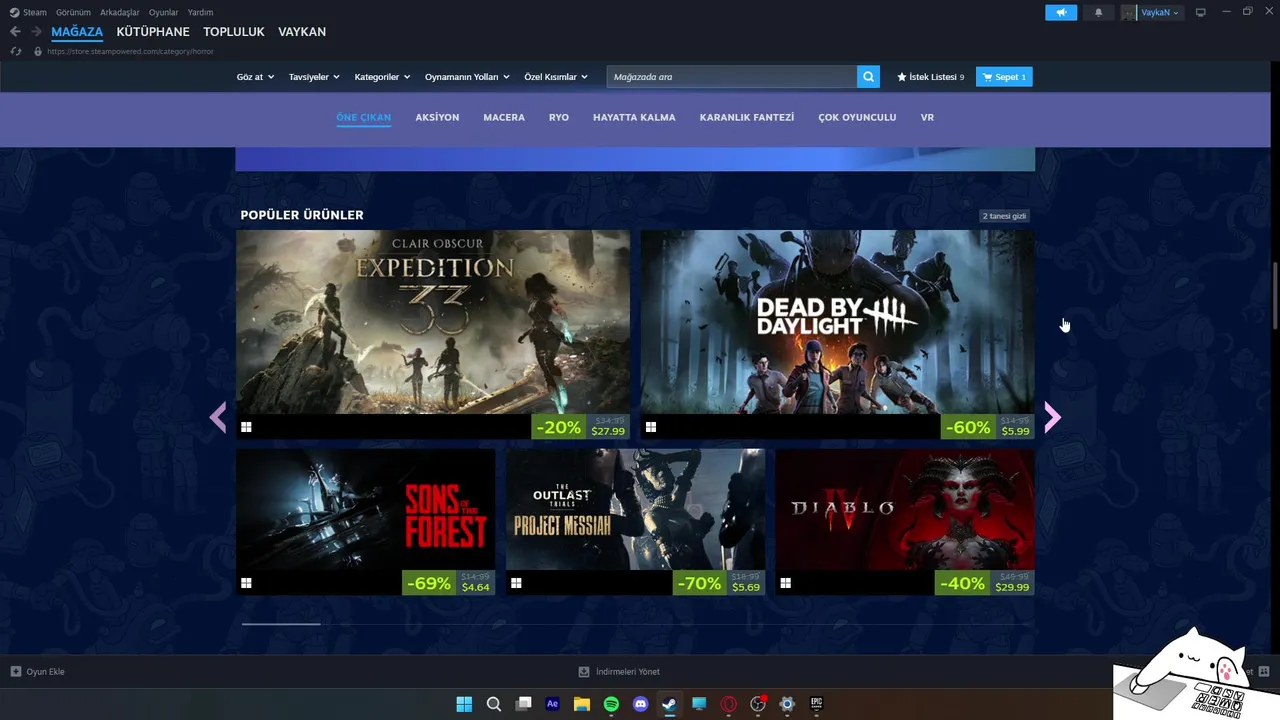Click the carousel progress bar under products

click(x=635, y=624)
